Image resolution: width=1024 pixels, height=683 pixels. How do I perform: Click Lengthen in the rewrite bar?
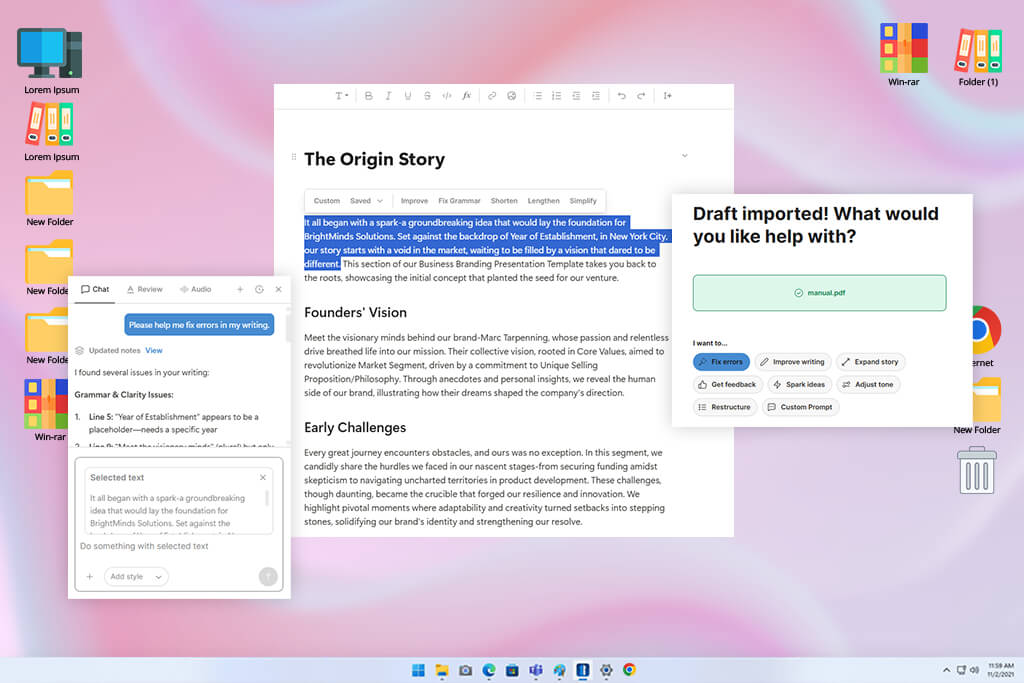543,201
